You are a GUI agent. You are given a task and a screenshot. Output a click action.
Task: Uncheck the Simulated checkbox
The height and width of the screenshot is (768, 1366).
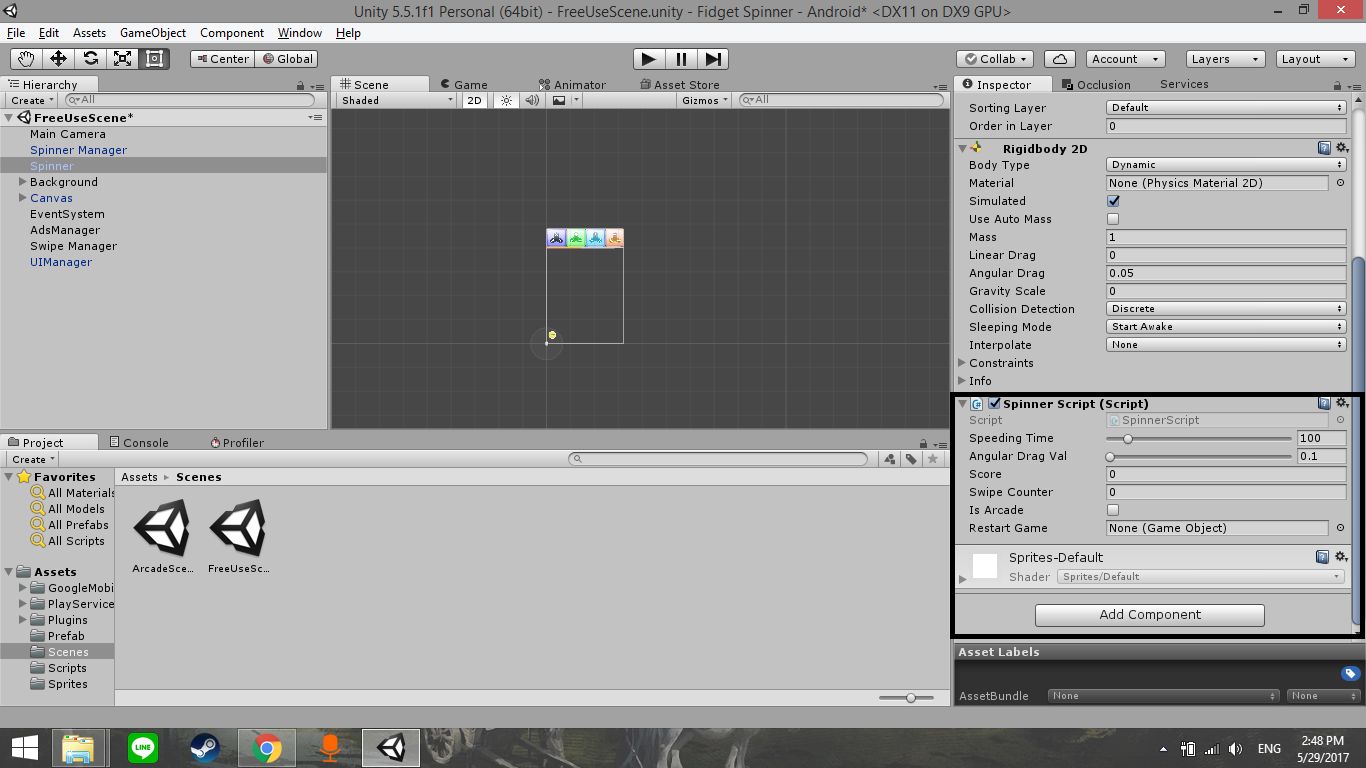(x=1113, y=201)
